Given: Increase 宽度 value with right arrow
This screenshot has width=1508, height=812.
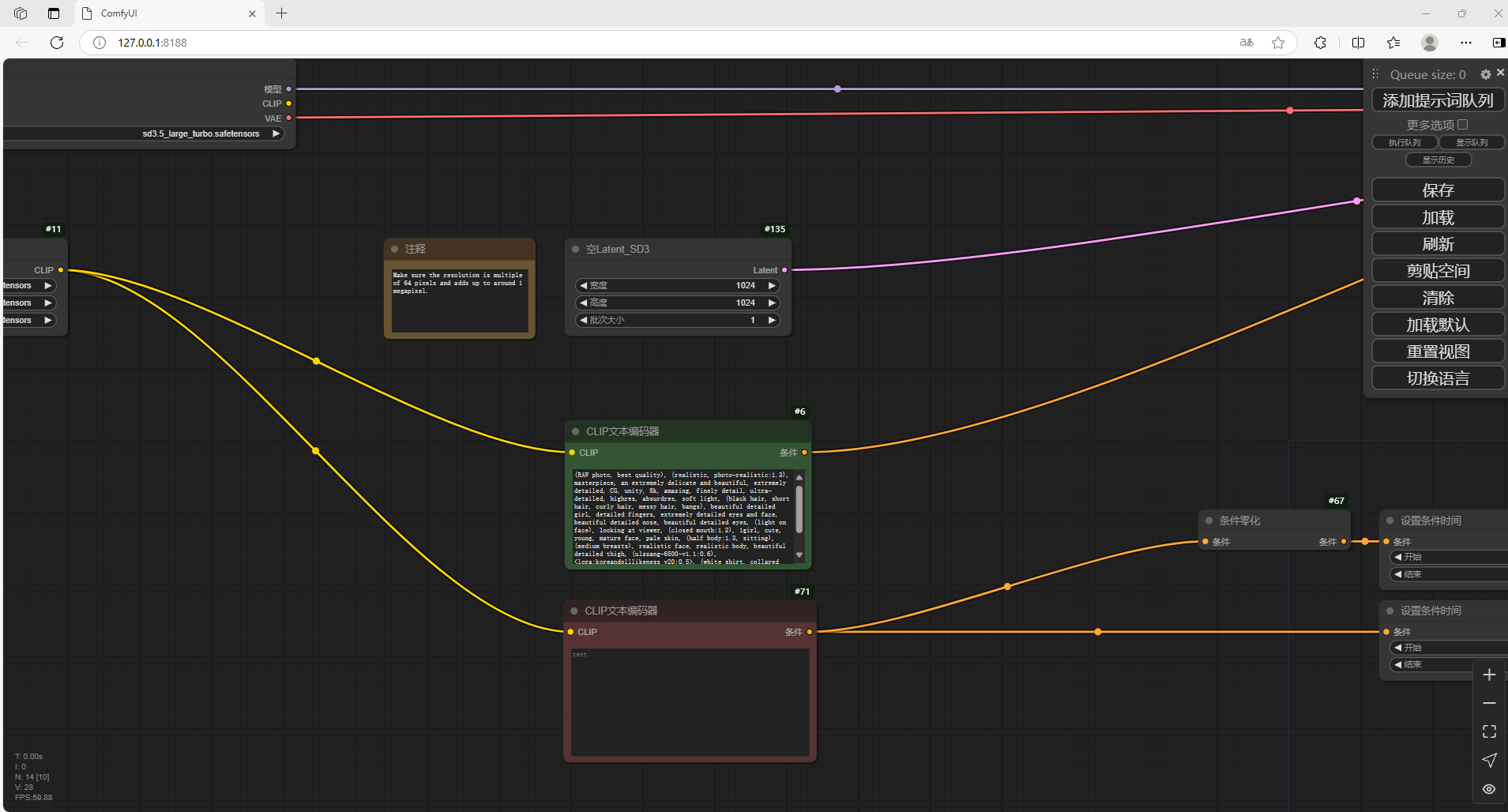Looking at the screenshot, I should coord(772,285).
